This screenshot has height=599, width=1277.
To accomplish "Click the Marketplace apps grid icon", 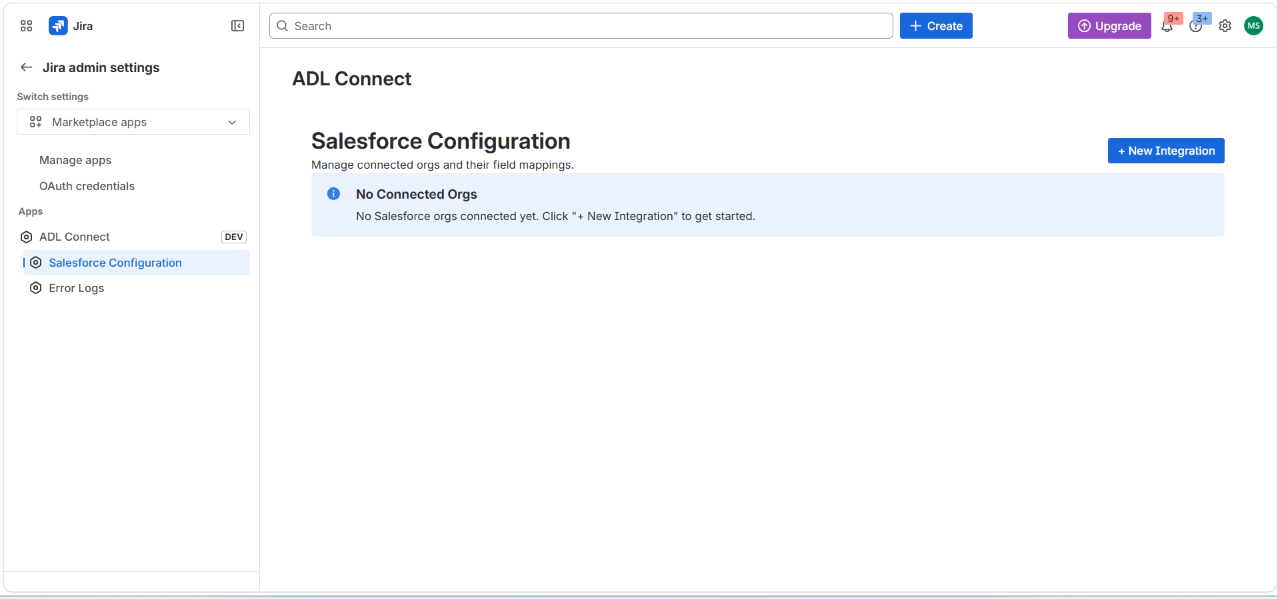I will [35, 122].
